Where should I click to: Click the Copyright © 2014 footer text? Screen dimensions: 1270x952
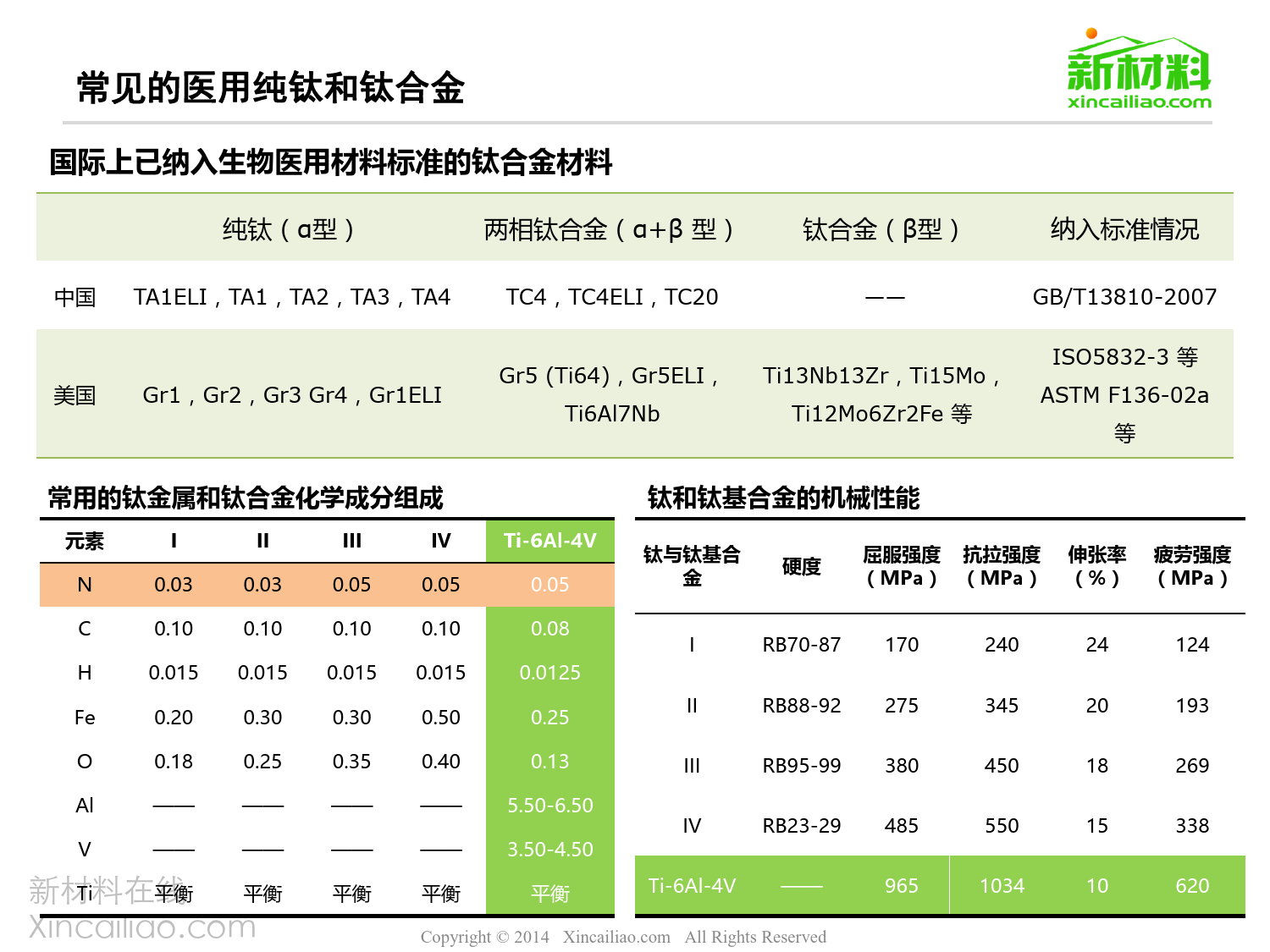tap(484, 937)
